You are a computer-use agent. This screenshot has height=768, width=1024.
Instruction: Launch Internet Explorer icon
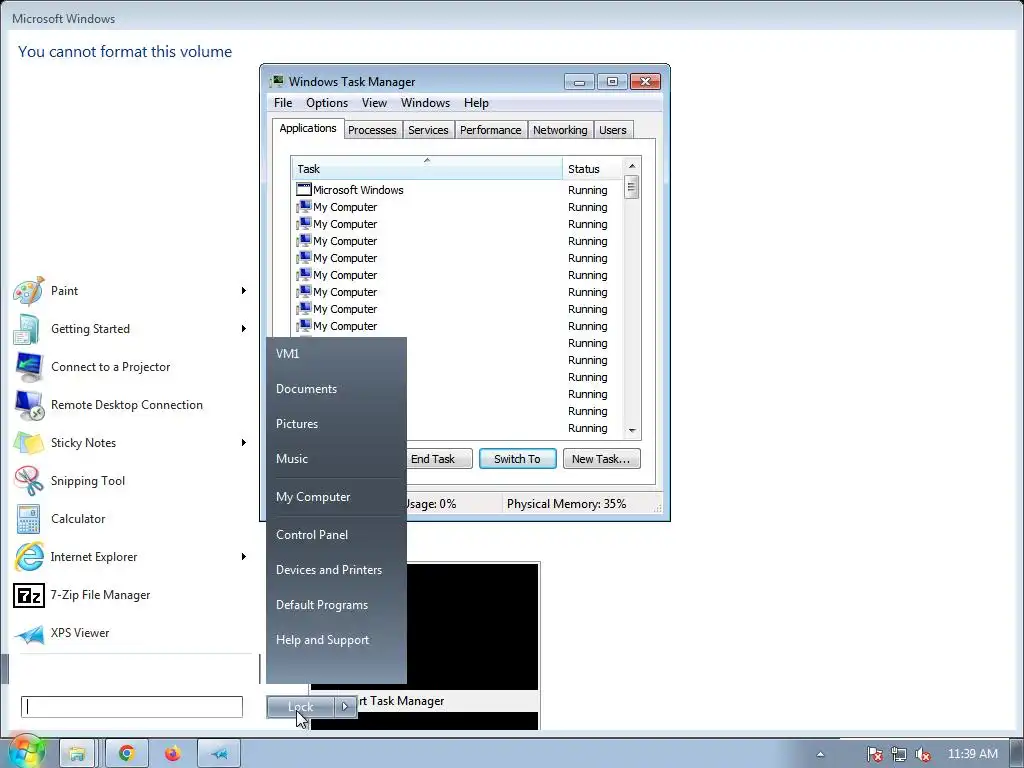29,557
